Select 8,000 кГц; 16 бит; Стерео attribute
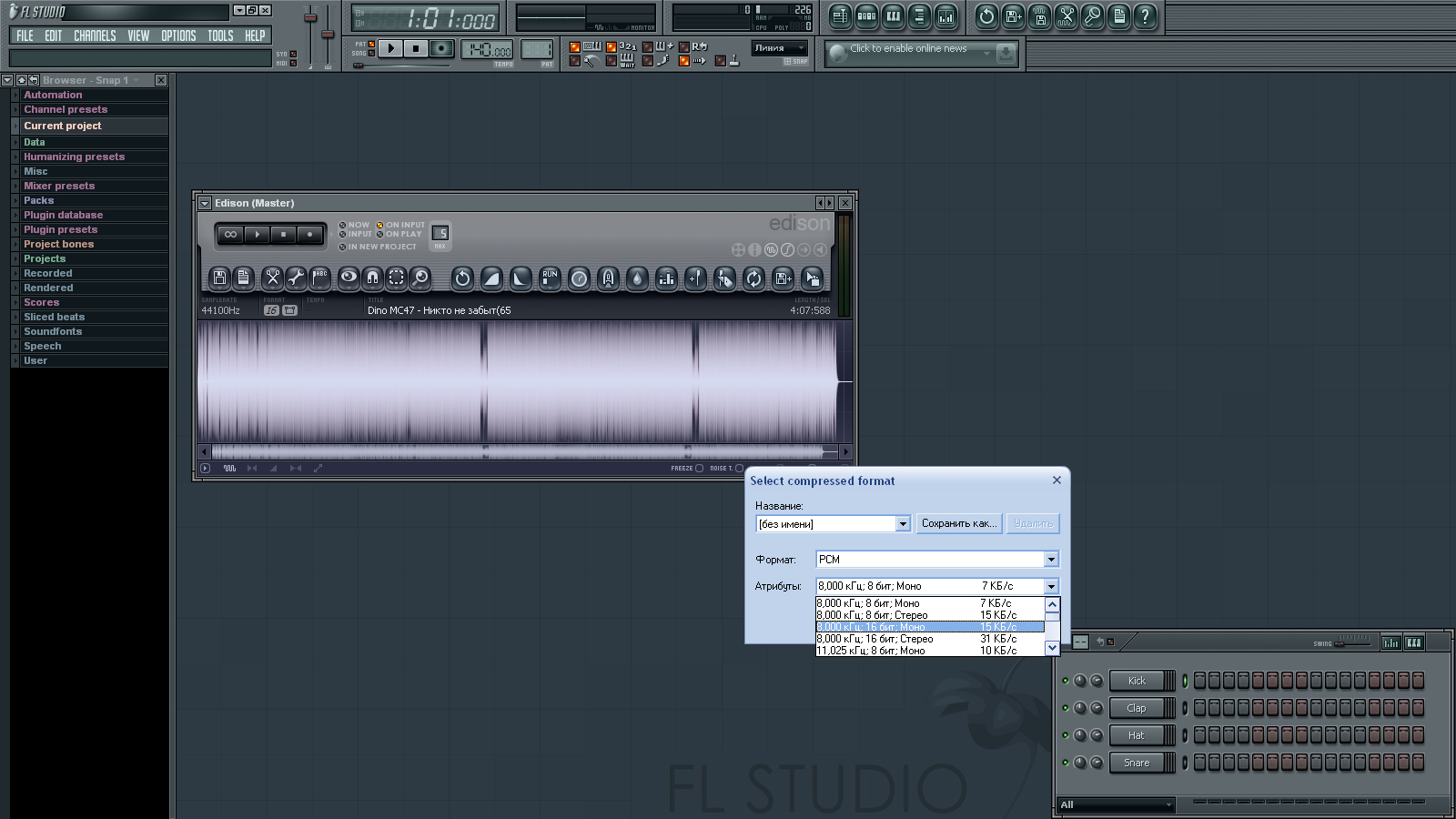The width and height of the screenshot is (1456, 819). 930,639
